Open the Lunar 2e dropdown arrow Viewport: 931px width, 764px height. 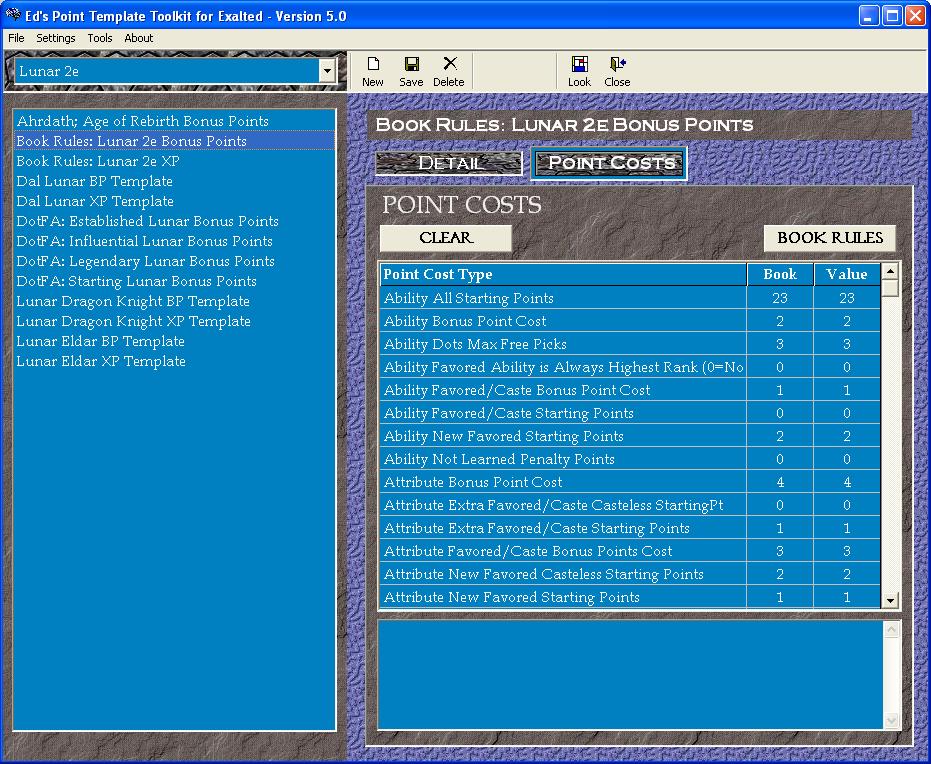pyautogui.click(x=326, y=71)
